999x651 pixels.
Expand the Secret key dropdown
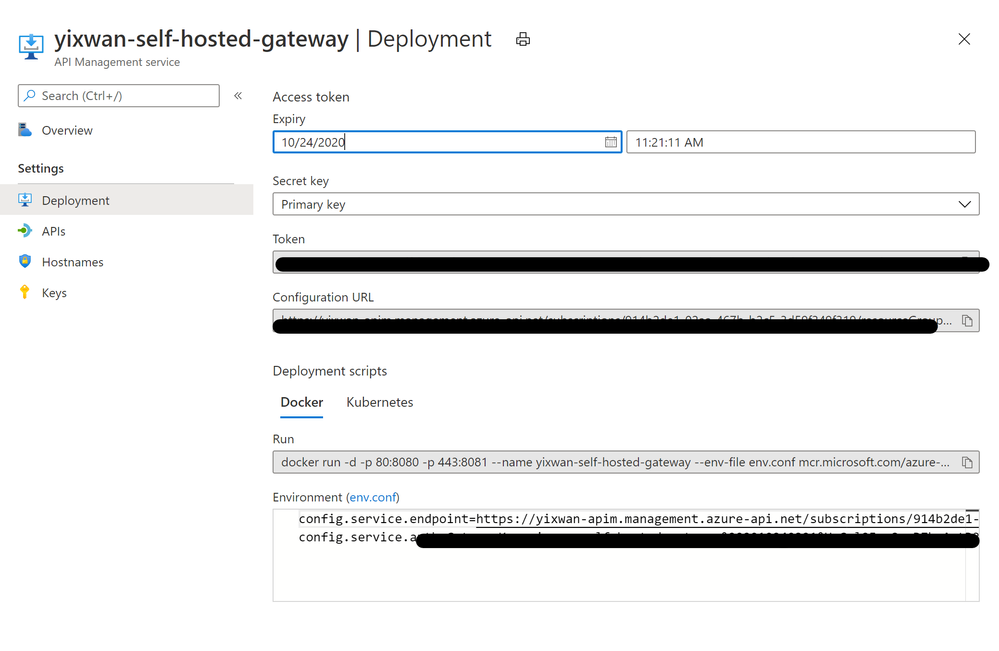click(626, 204)
